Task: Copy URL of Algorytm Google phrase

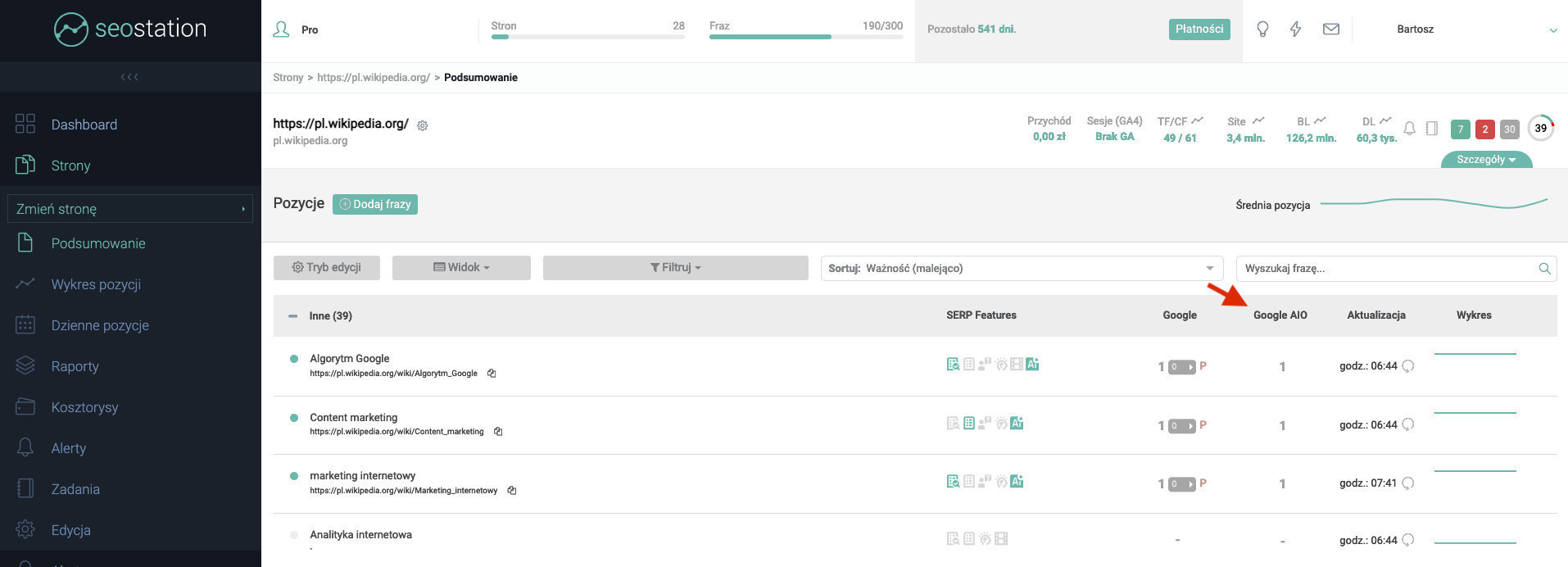Action: tap(492, 374)
